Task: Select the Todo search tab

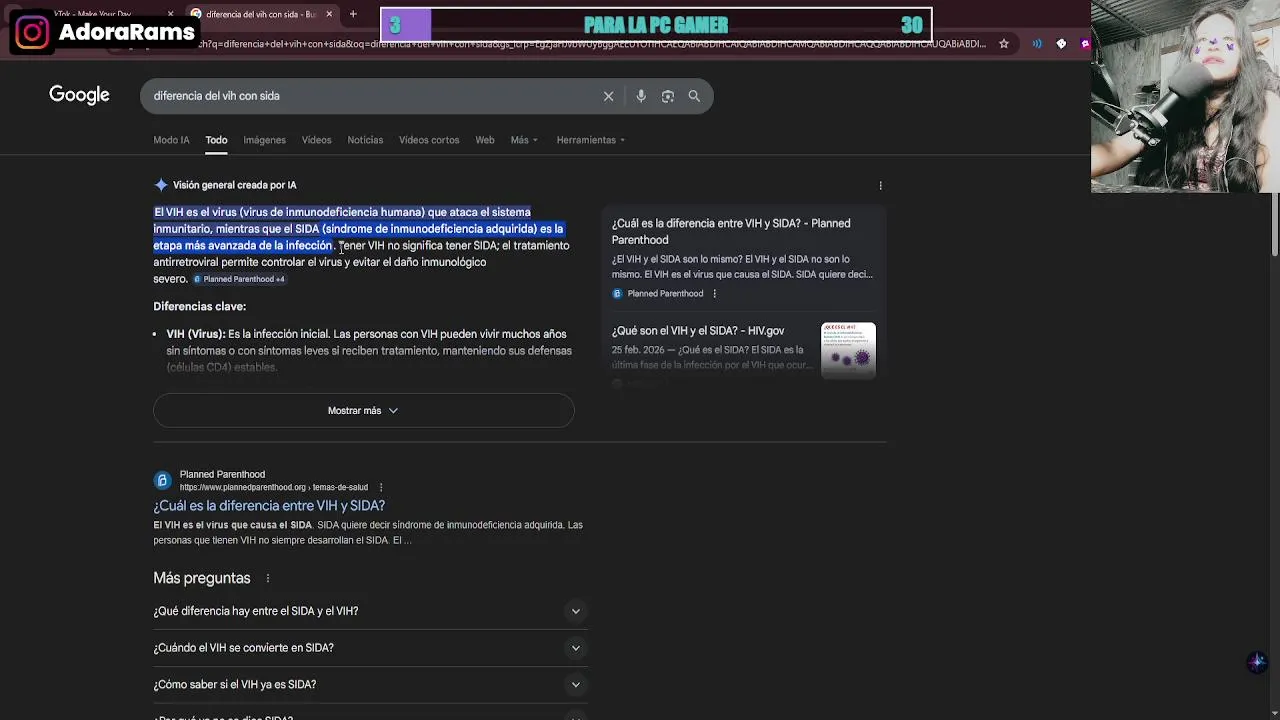Action: pos(216,140)
